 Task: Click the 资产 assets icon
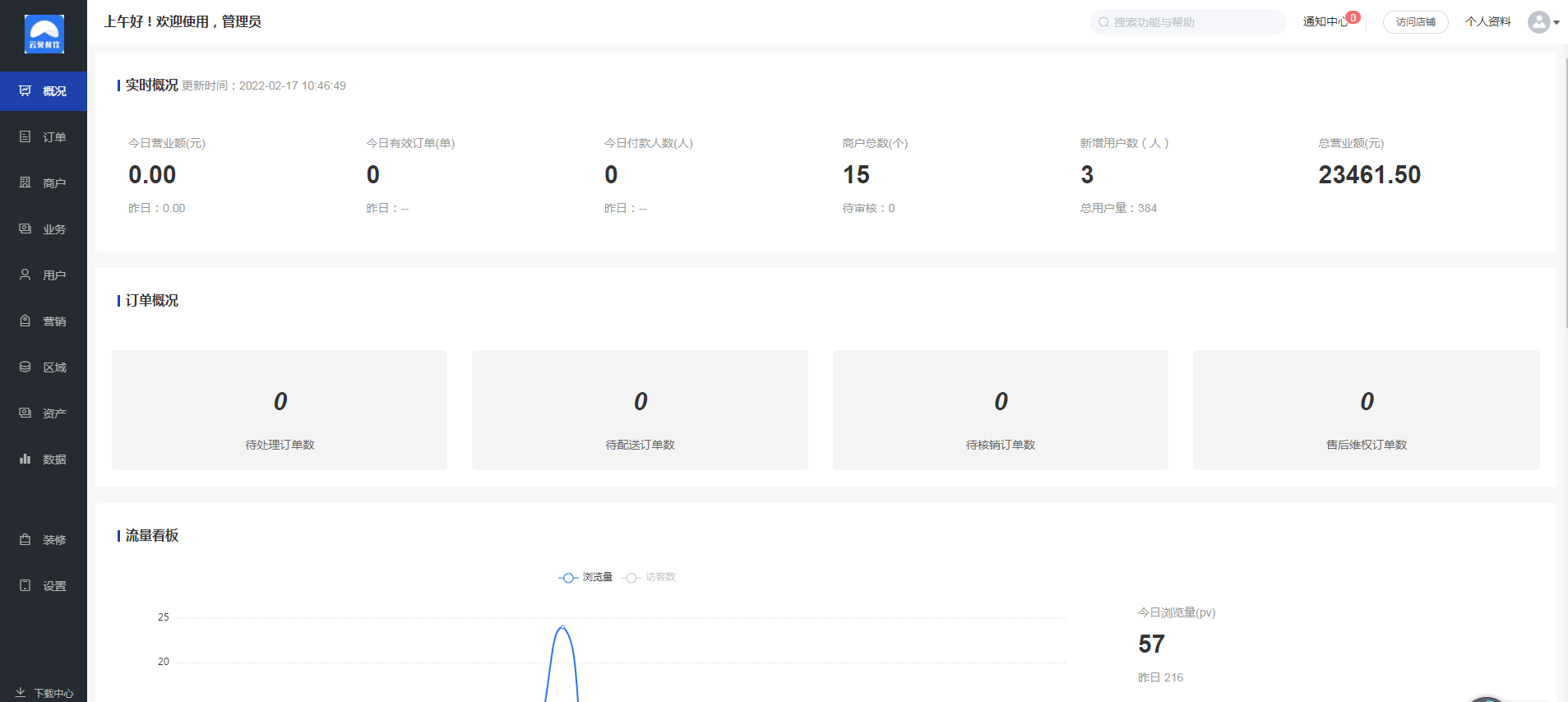25,413
